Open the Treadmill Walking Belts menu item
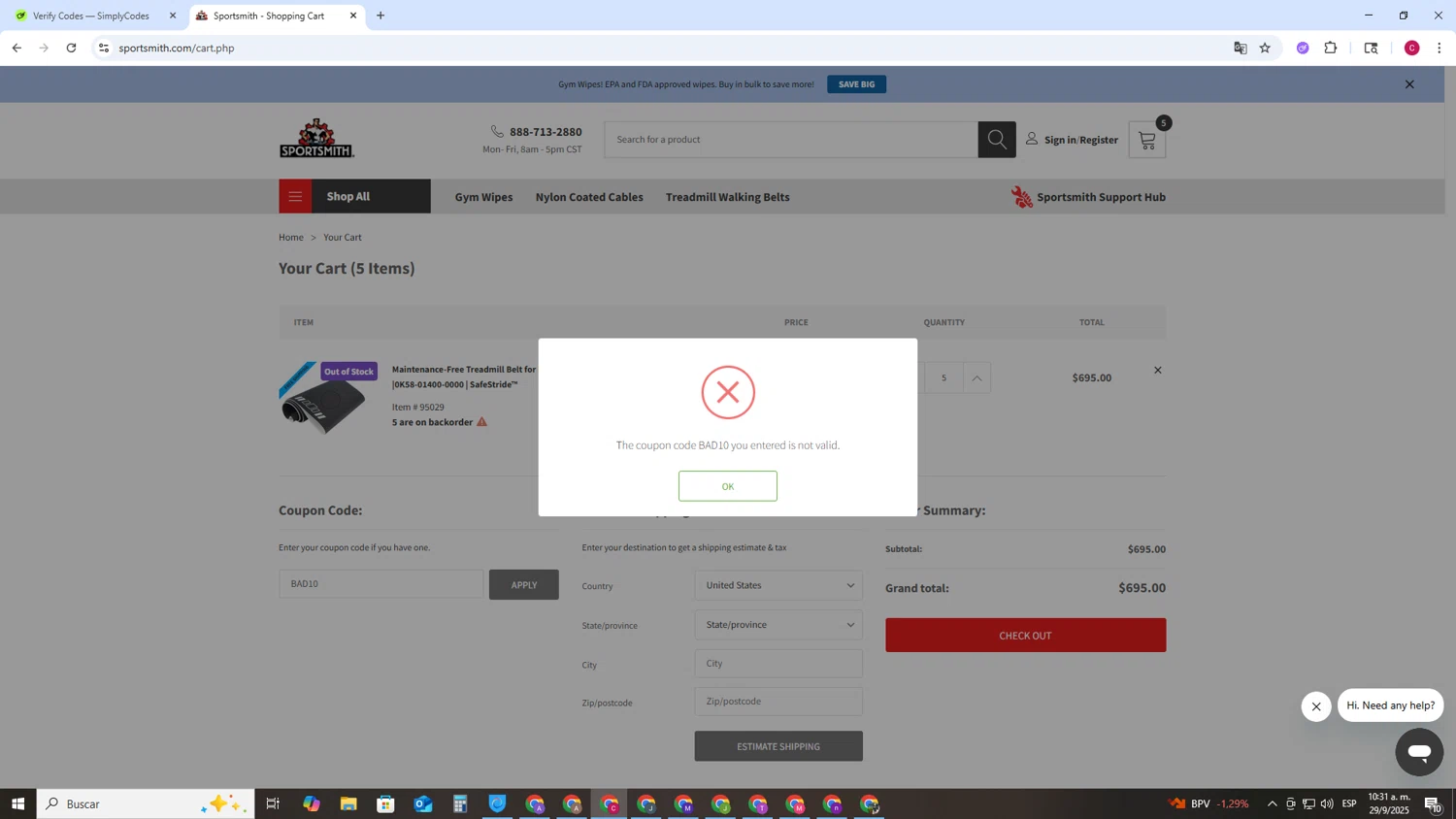 [727, 197]
